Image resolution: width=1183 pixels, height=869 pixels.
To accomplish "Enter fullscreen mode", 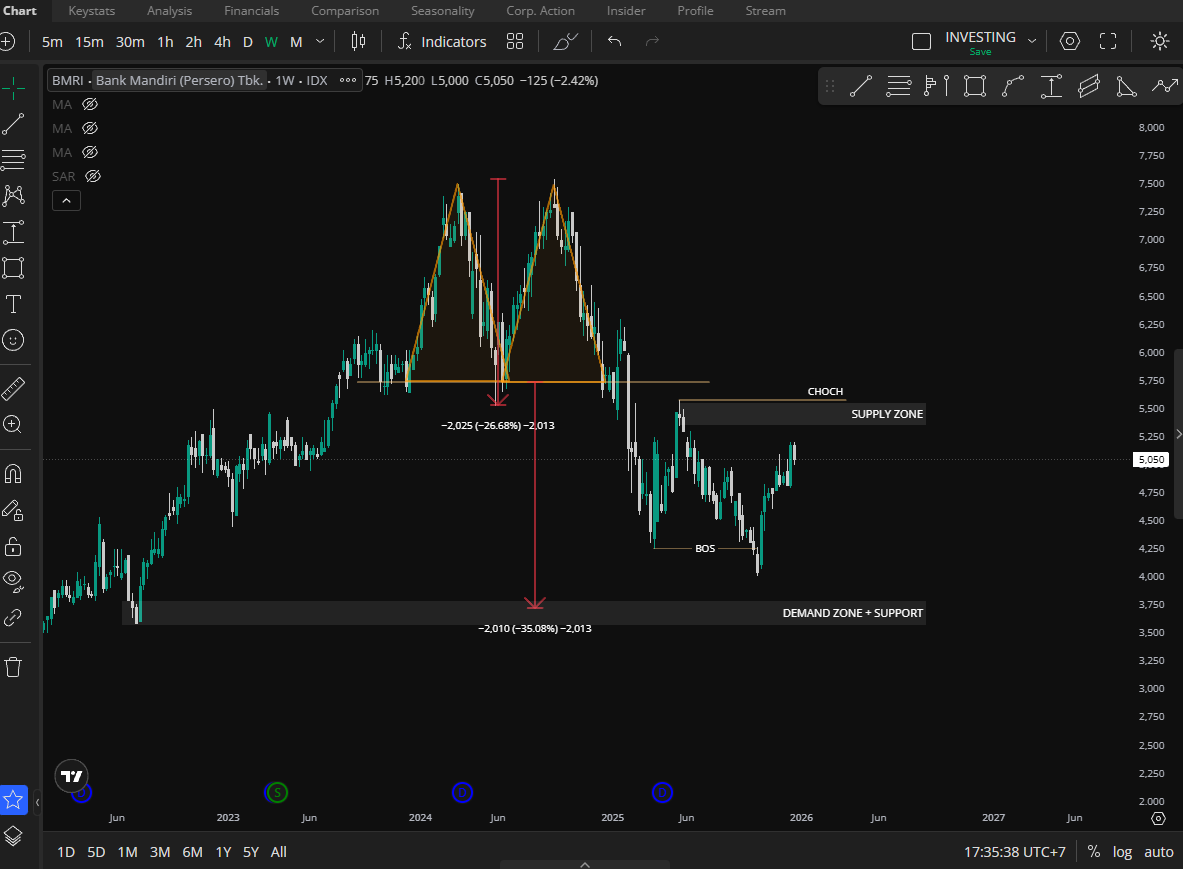I will pos(1108,41).
